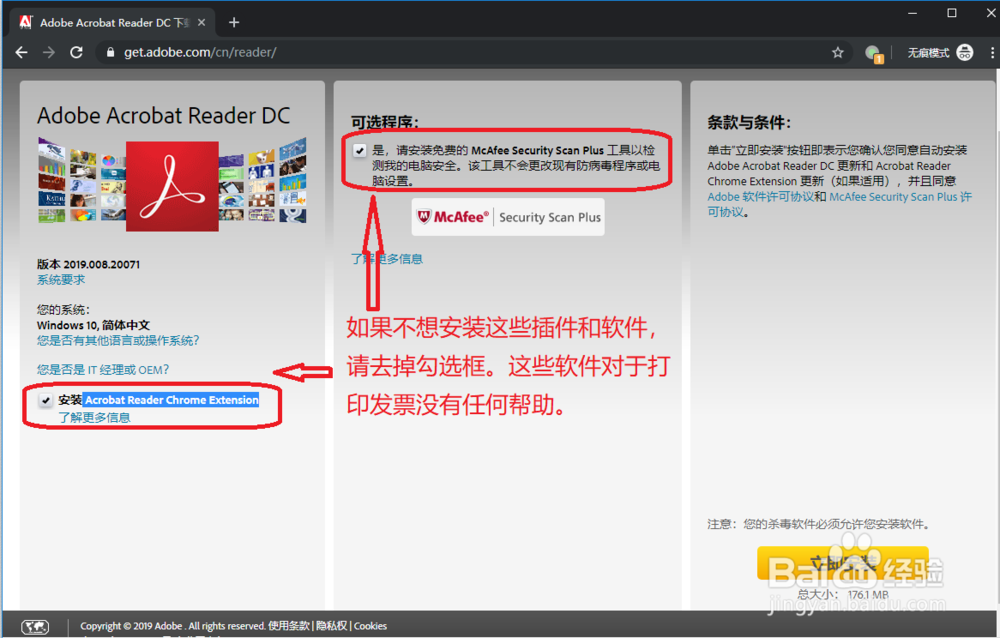Minimize the Chrome window

click(x=913, y=13)
